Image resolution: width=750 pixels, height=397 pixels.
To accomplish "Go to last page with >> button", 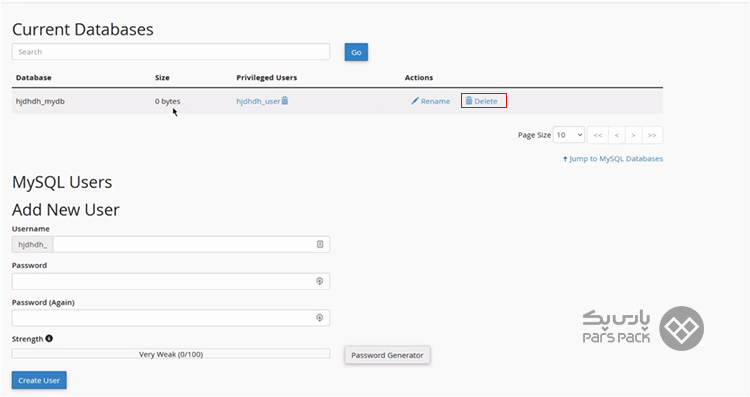I will click(x=652, y=135).
